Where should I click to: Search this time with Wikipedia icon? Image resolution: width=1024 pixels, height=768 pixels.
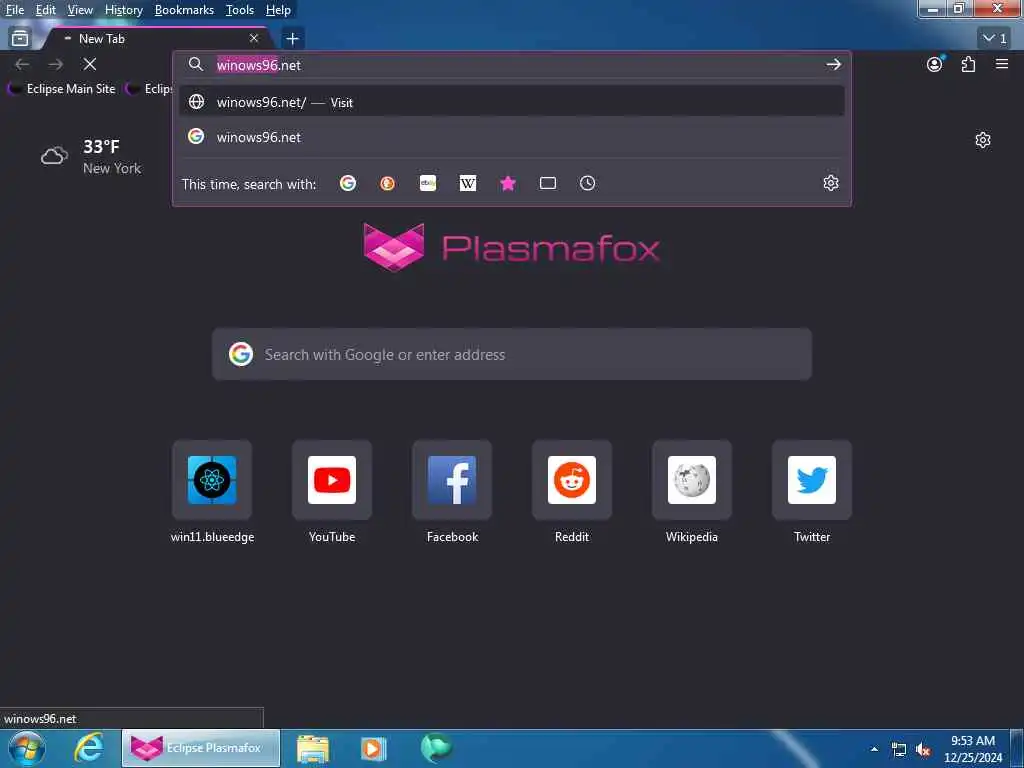click(468, 184)
